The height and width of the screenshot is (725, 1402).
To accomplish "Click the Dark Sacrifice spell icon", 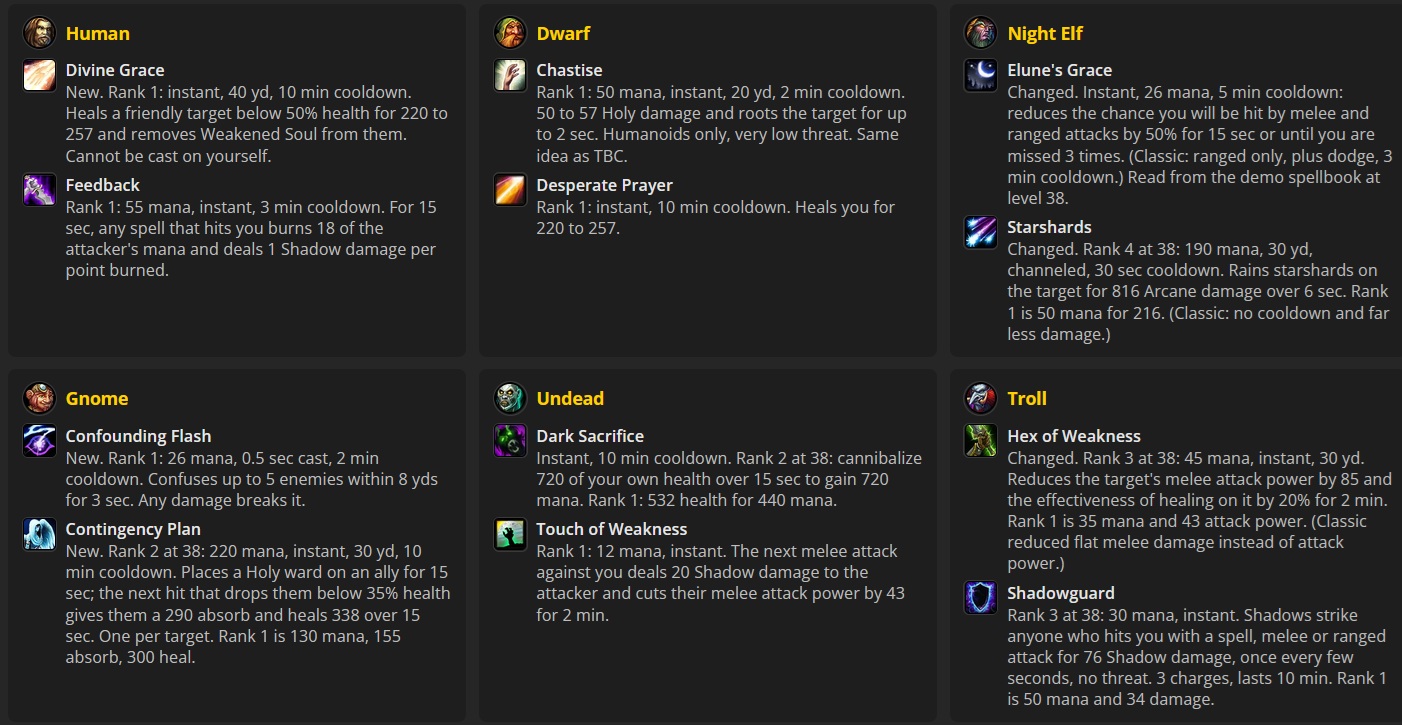I will click(510, 441).
